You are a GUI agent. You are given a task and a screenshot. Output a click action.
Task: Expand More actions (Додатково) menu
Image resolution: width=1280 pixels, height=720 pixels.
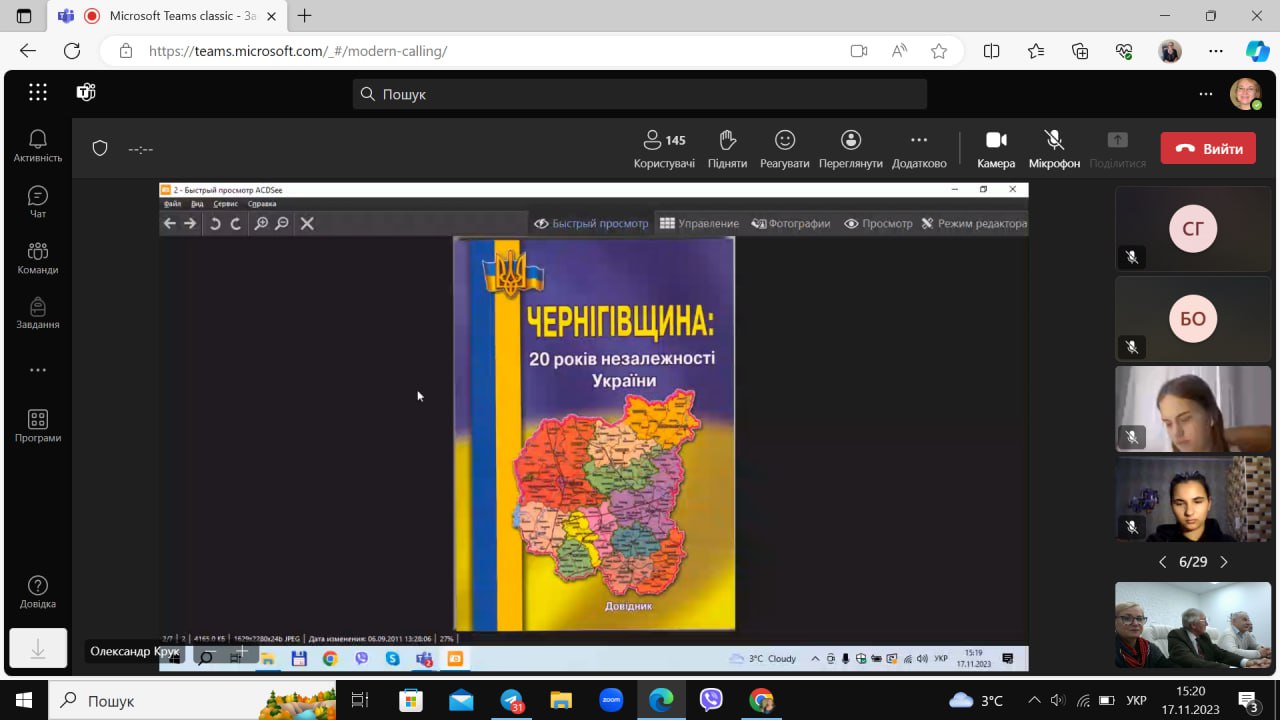coord(919,148)
